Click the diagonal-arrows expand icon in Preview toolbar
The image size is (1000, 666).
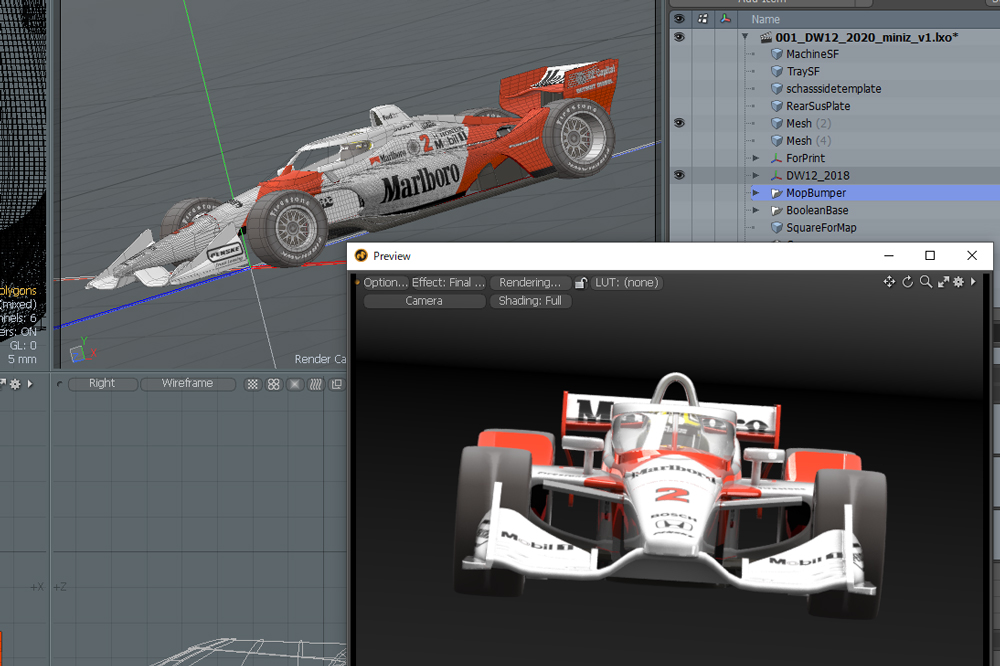click(x=943, y=282)
